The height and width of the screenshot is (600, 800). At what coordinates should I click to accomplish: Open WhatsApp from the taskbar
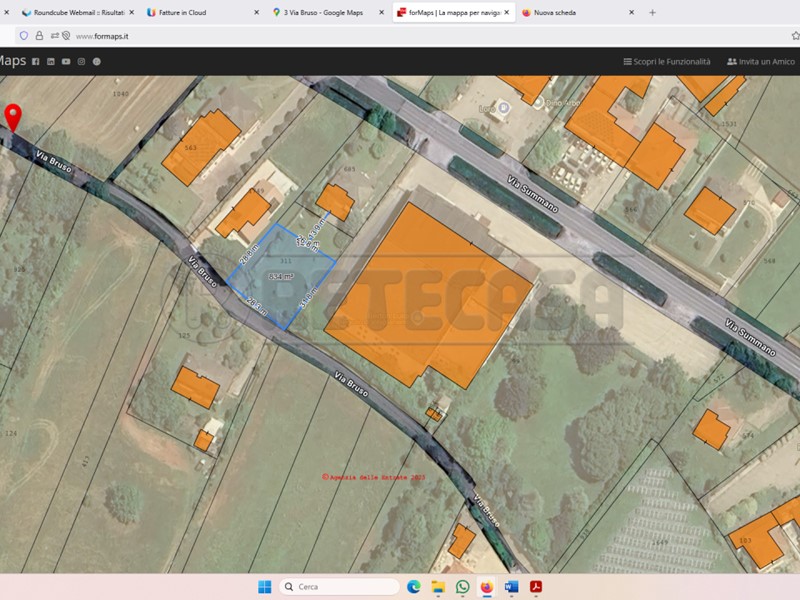click(463, 586)
